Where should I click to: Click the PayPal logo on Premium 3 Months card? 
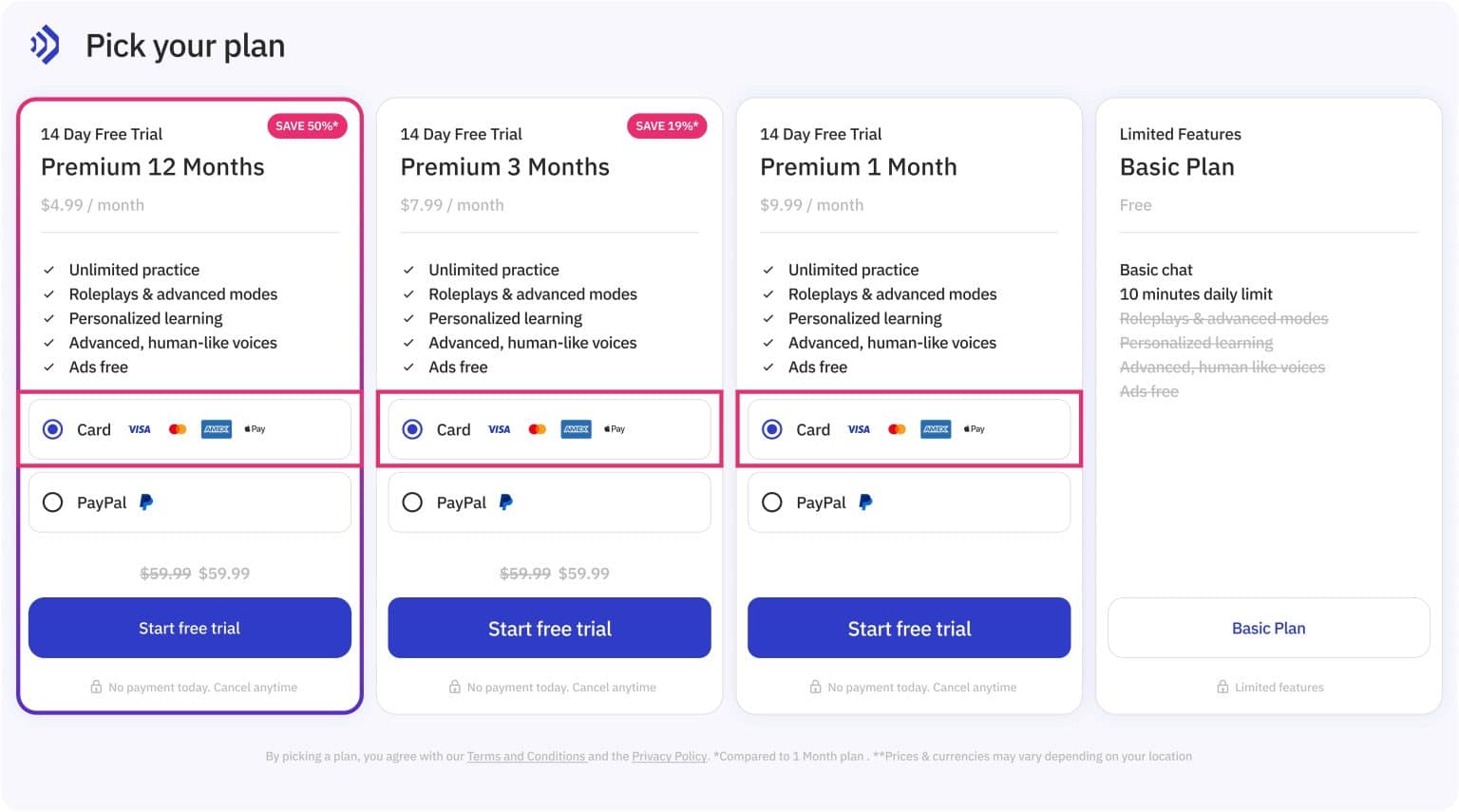pyautogui.click(x=505, y=502)
